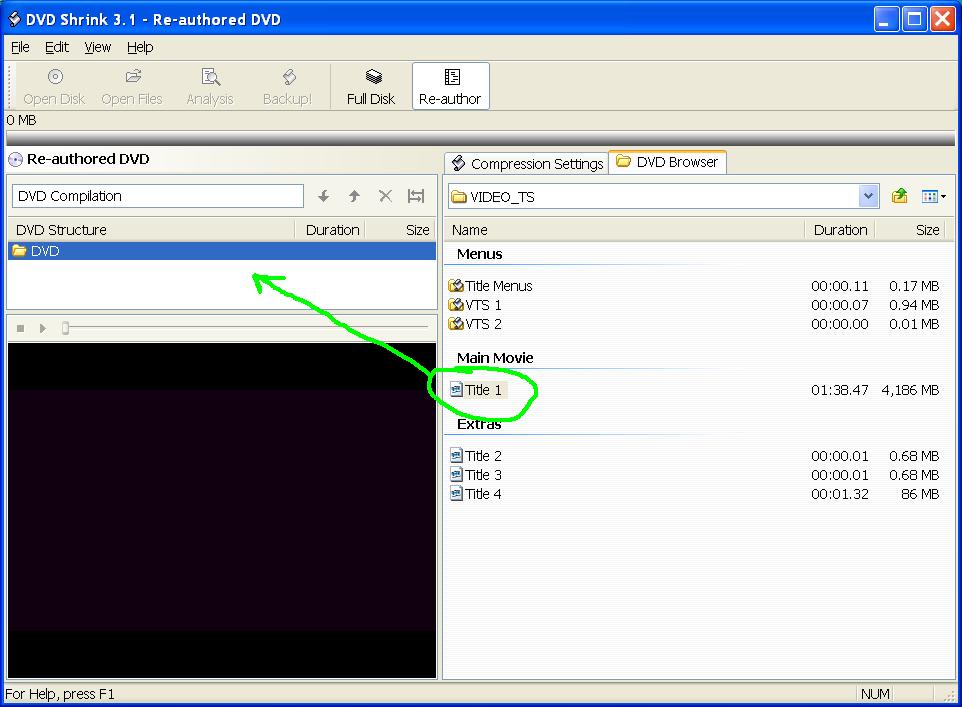
Task: Select Title Menus entry
Action: click(x=491, y=286)
